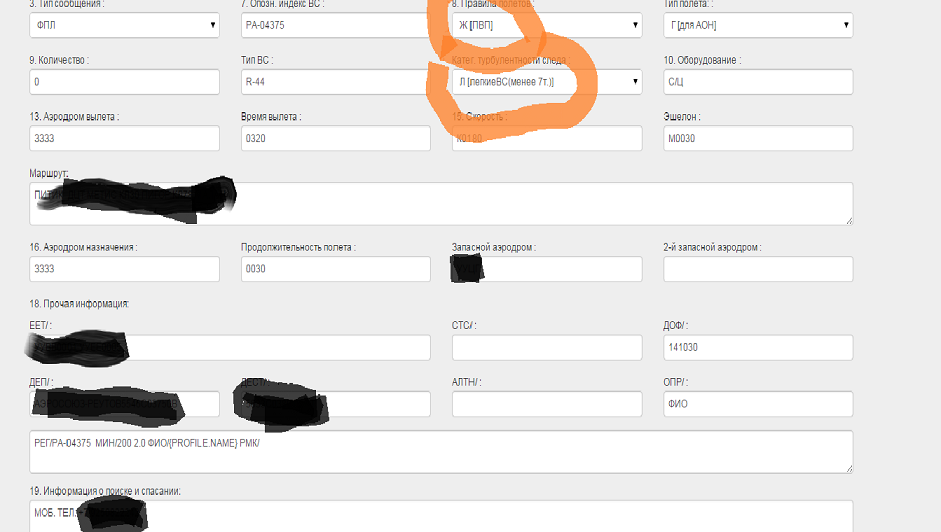Select the Эшелон field with М0030
The width and height of the screenshot is (941, 532).
(757, 138)
